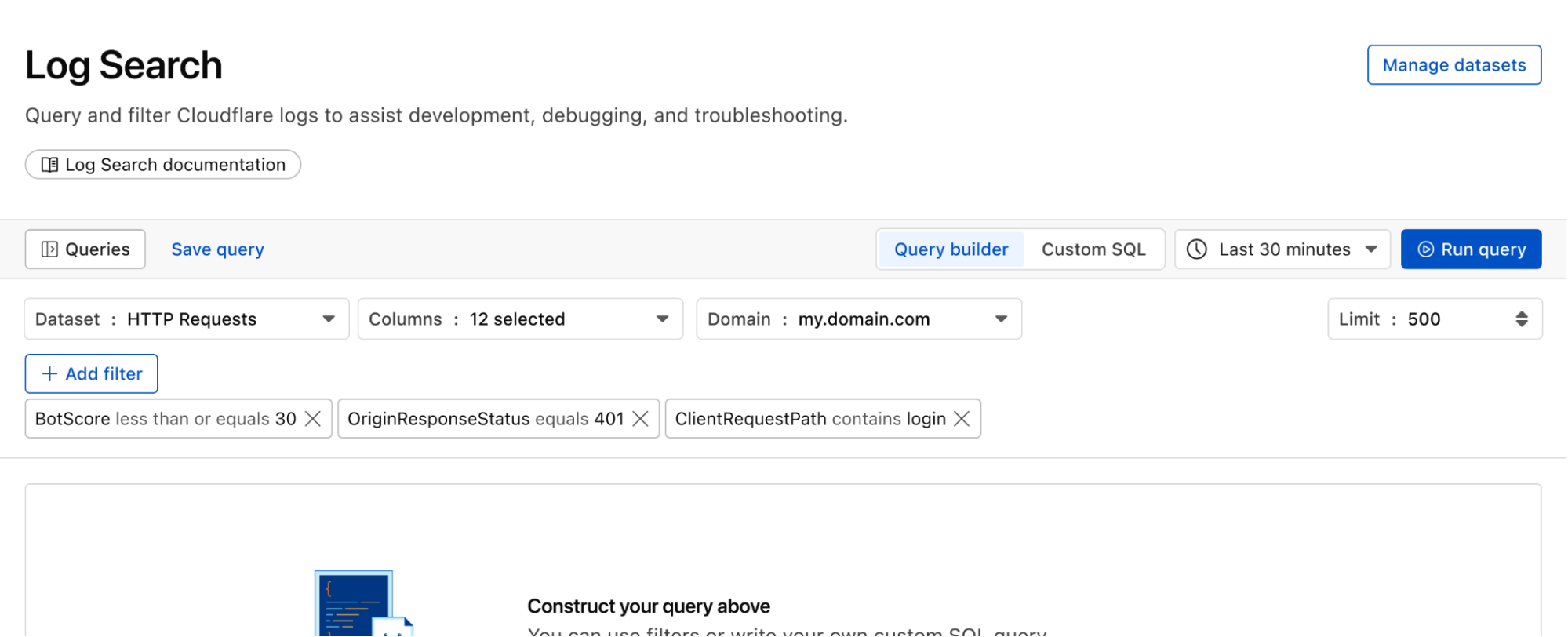This screenshot has height=637, width=1568.
Task: Click the Manage datasets button
Action: [1453, 65]
